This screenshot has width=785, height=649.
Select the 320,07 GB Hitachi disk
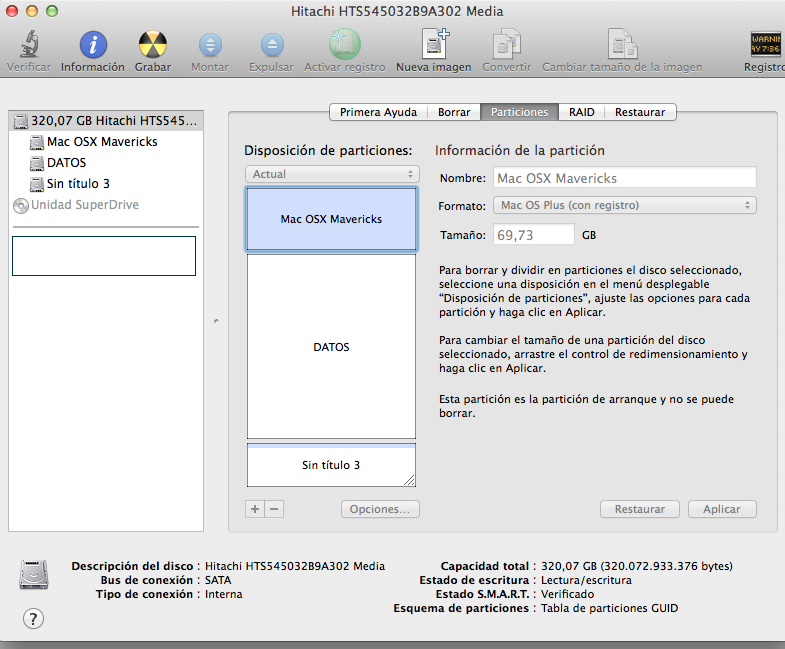tap(106, 121)
